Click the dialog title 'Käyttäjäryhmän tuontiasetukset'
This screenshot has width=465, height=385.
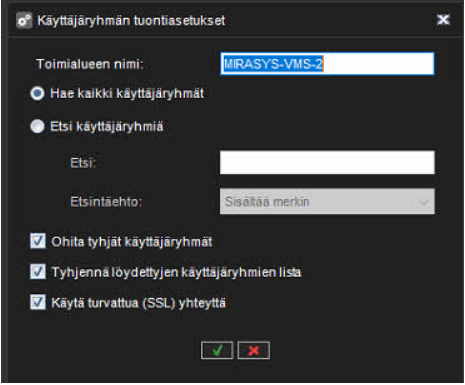(131, 21)
